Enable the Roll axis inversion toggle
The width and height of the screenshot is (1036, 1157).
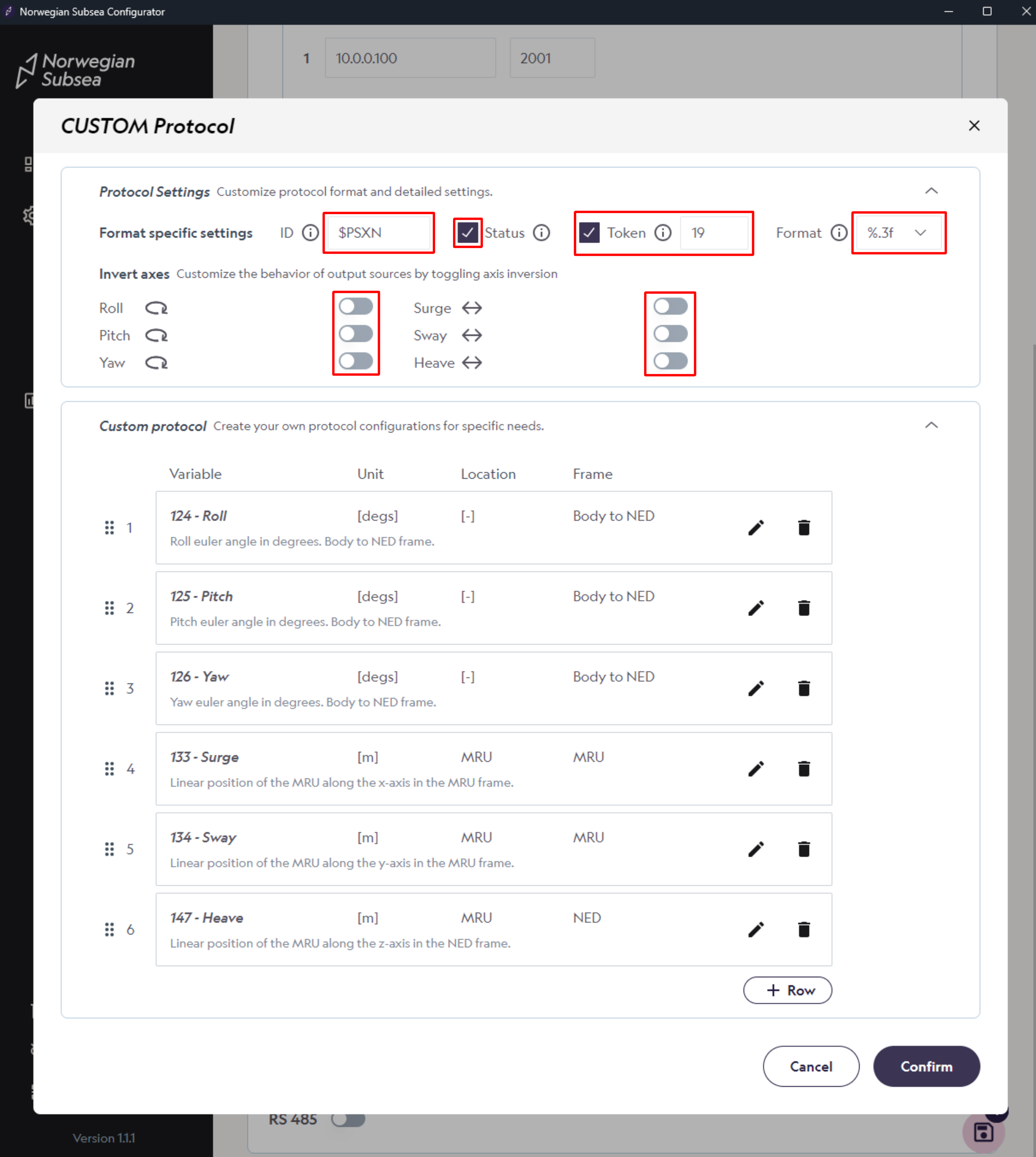[x=356, y=306]
